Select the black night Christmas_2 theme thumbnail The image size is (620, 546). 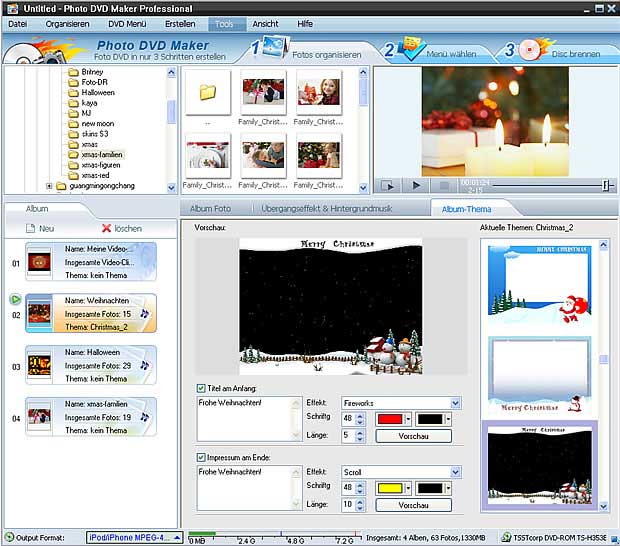[540, 465]
